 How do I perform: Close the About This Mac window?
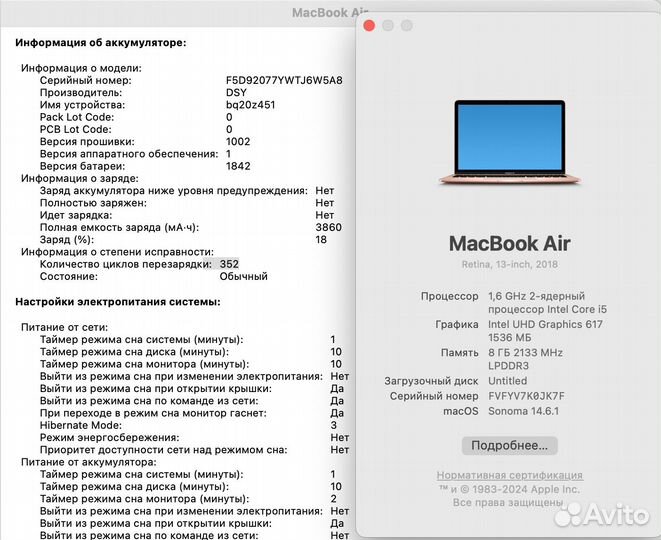pyautogui.click(x=369, y=26)
